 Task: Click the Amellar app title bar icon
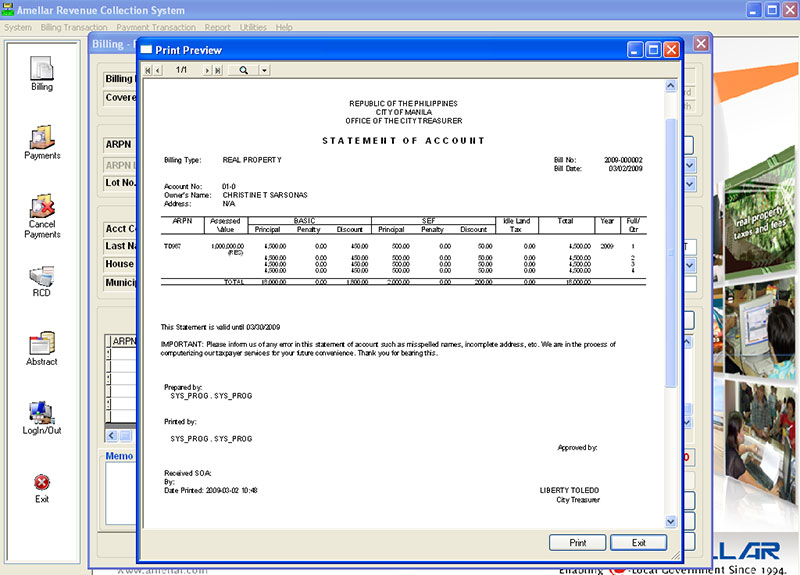pos(8,10)
